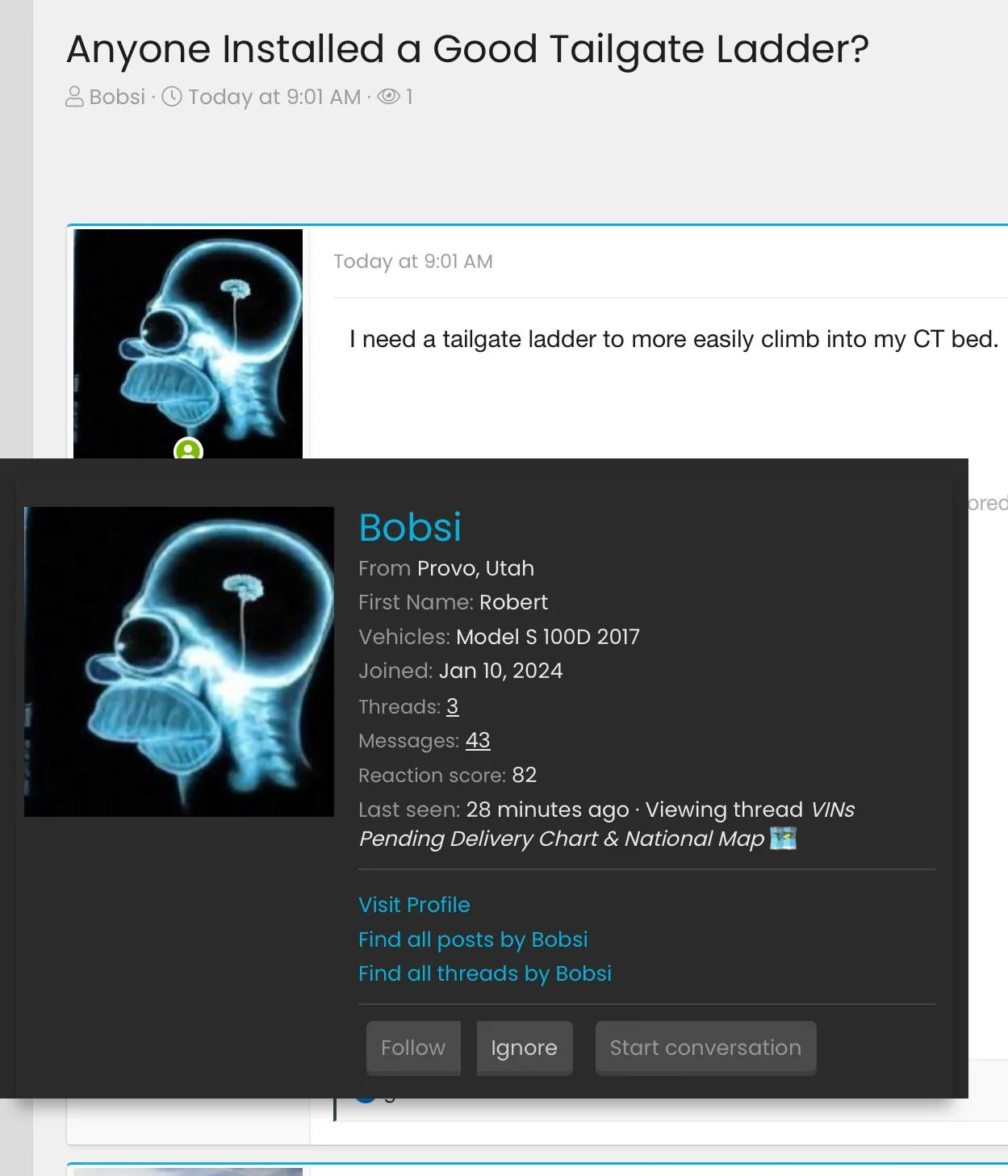
Task: Click 'Today at 9:01 AM' under thread title
Action: 274,97
